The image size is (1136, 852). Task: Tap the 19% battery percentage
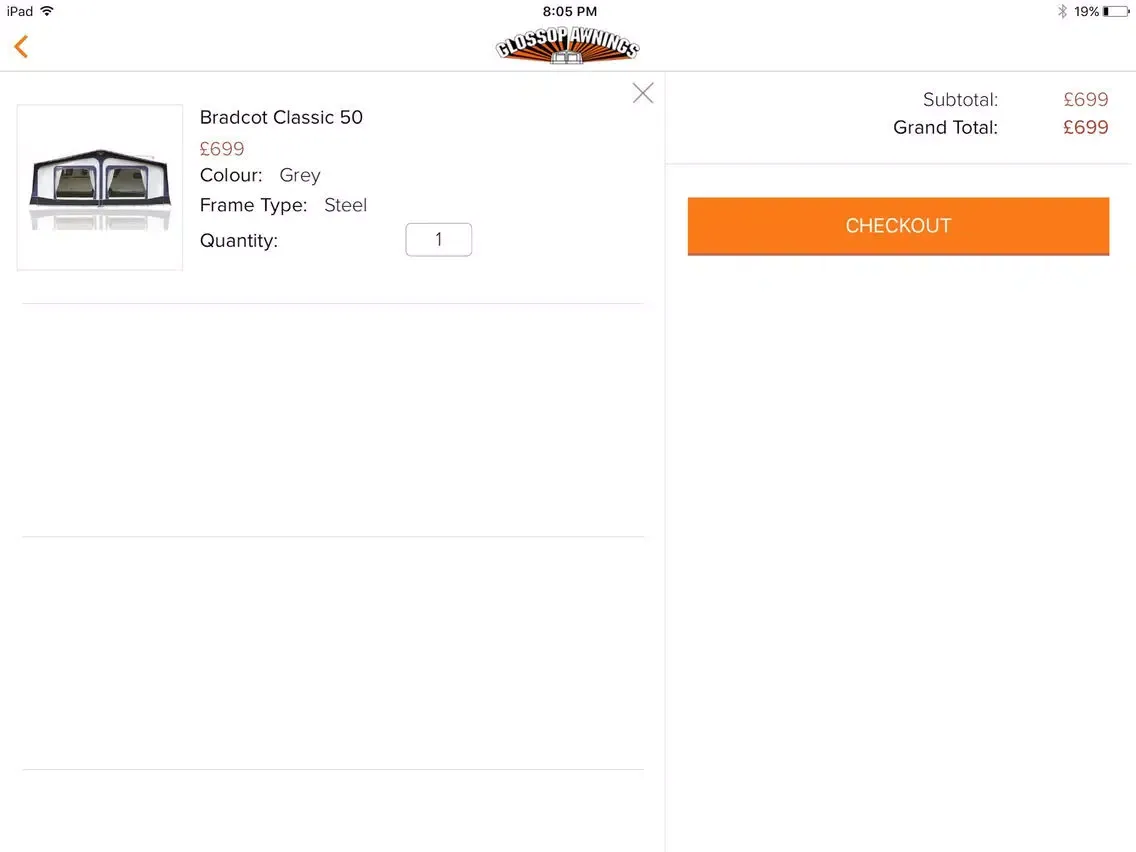[1086, 11]
